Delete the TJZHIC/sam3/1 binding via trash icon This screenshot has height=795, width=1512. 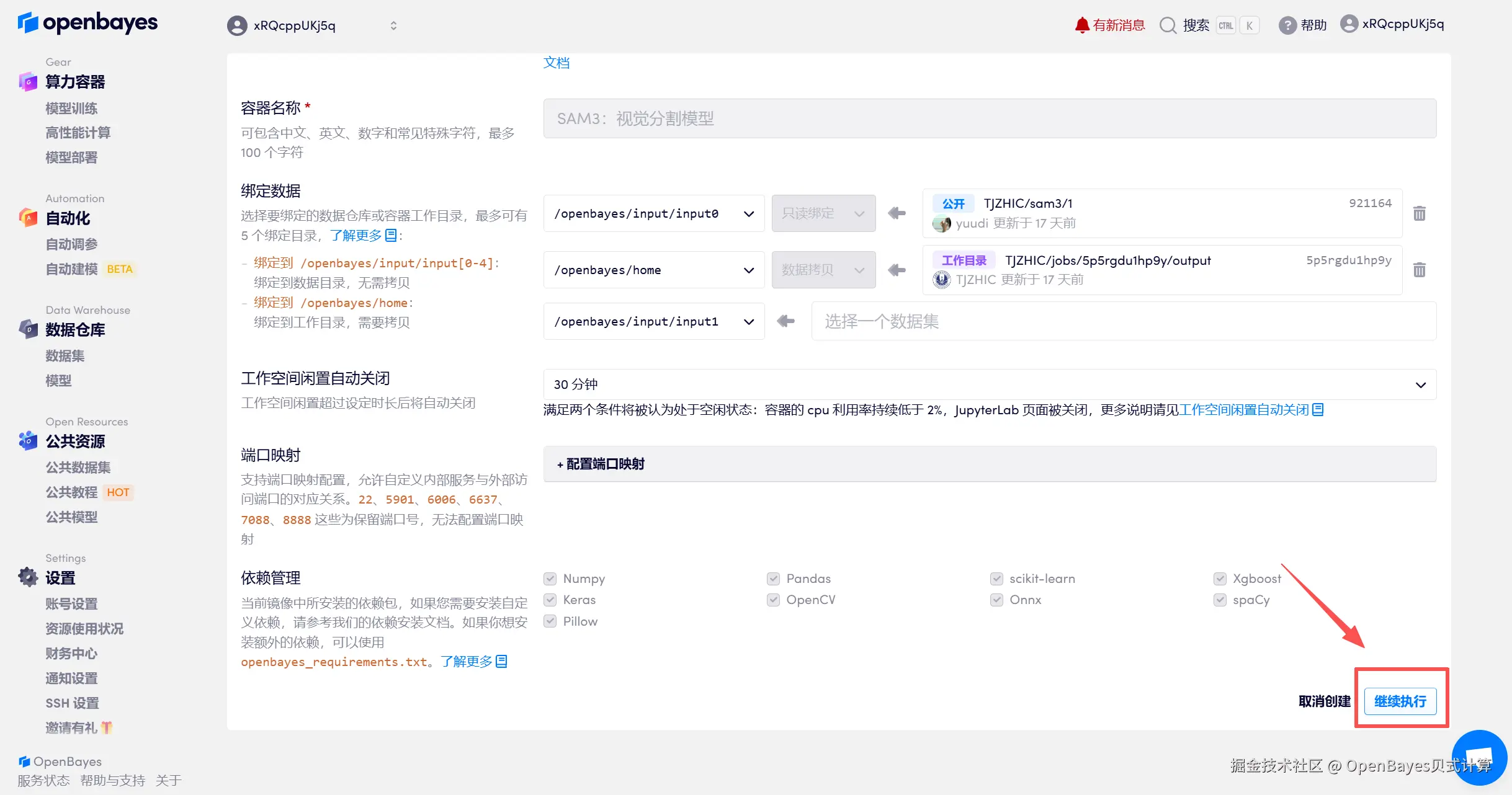click(x=1420, y=213)
